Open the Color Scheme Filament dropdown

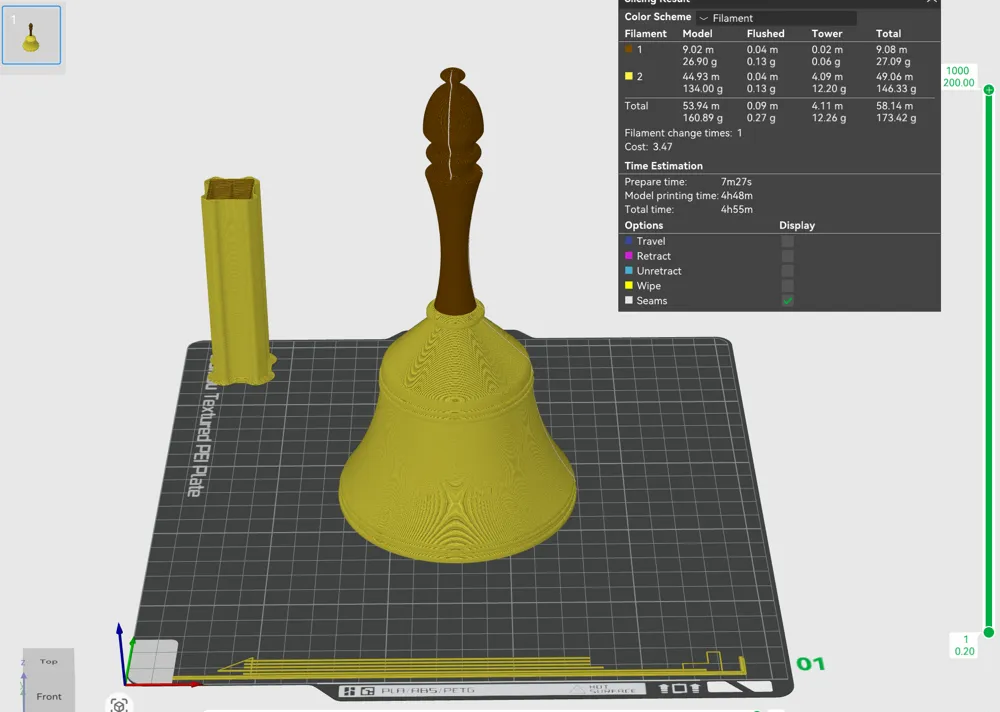click(x=777, y=18)
